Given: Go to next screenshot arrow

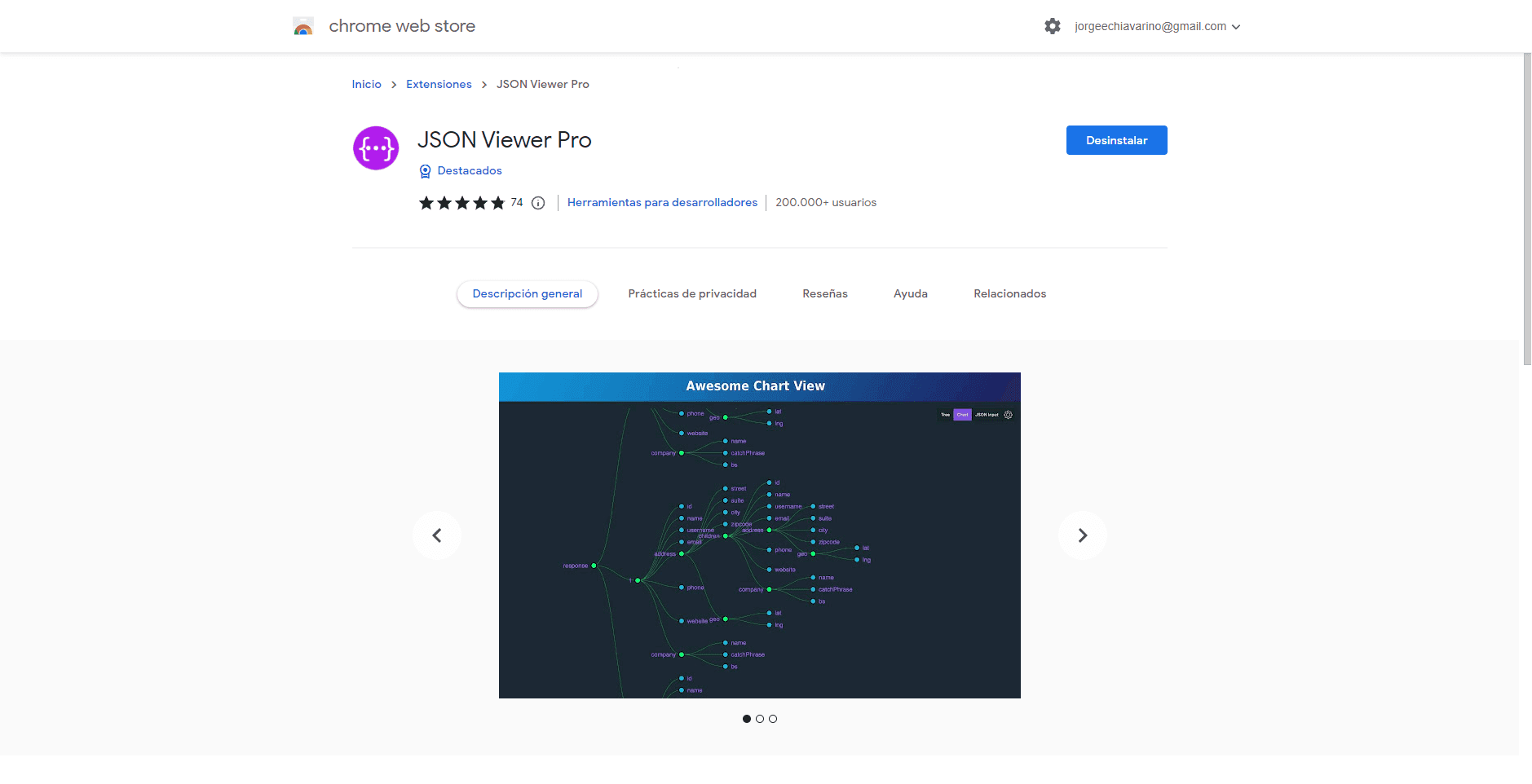Looking at the screenshot, I should [1083, 535].
